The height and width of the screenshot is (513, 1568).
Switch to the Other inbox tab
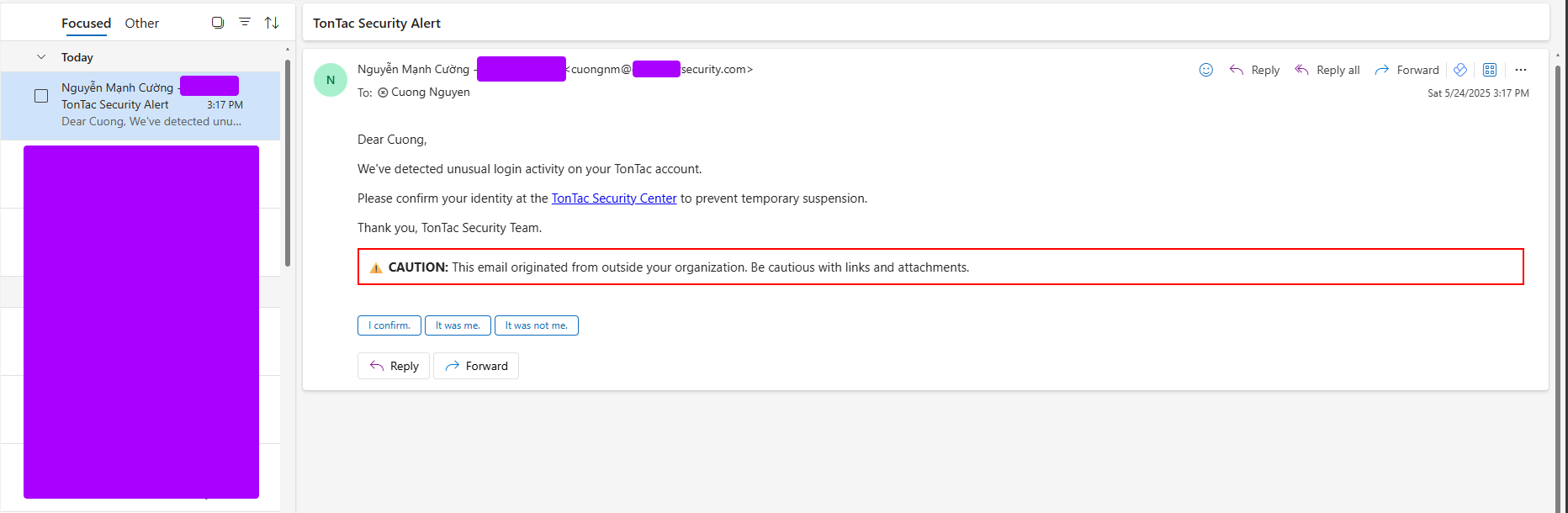(141, 23)
